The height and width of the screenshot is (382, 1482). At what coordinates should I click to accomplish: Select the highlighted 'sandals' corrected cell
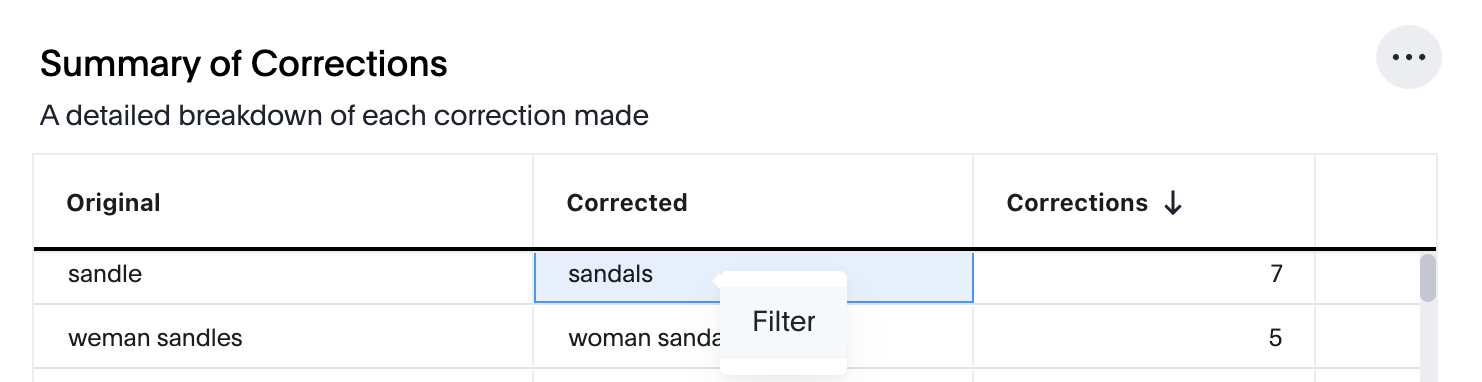[754, 277]
